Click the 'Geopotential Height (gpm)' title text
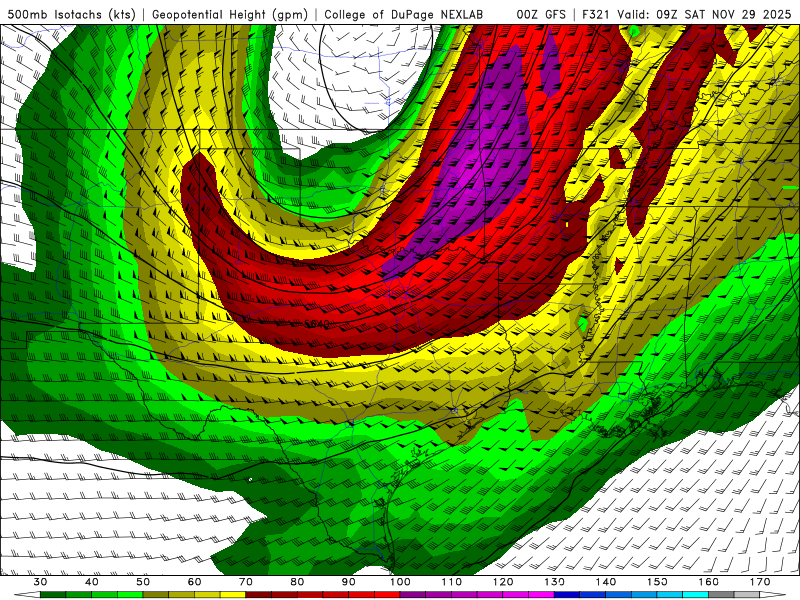Viewport: 800px width, 600px height. coord(230,15)
